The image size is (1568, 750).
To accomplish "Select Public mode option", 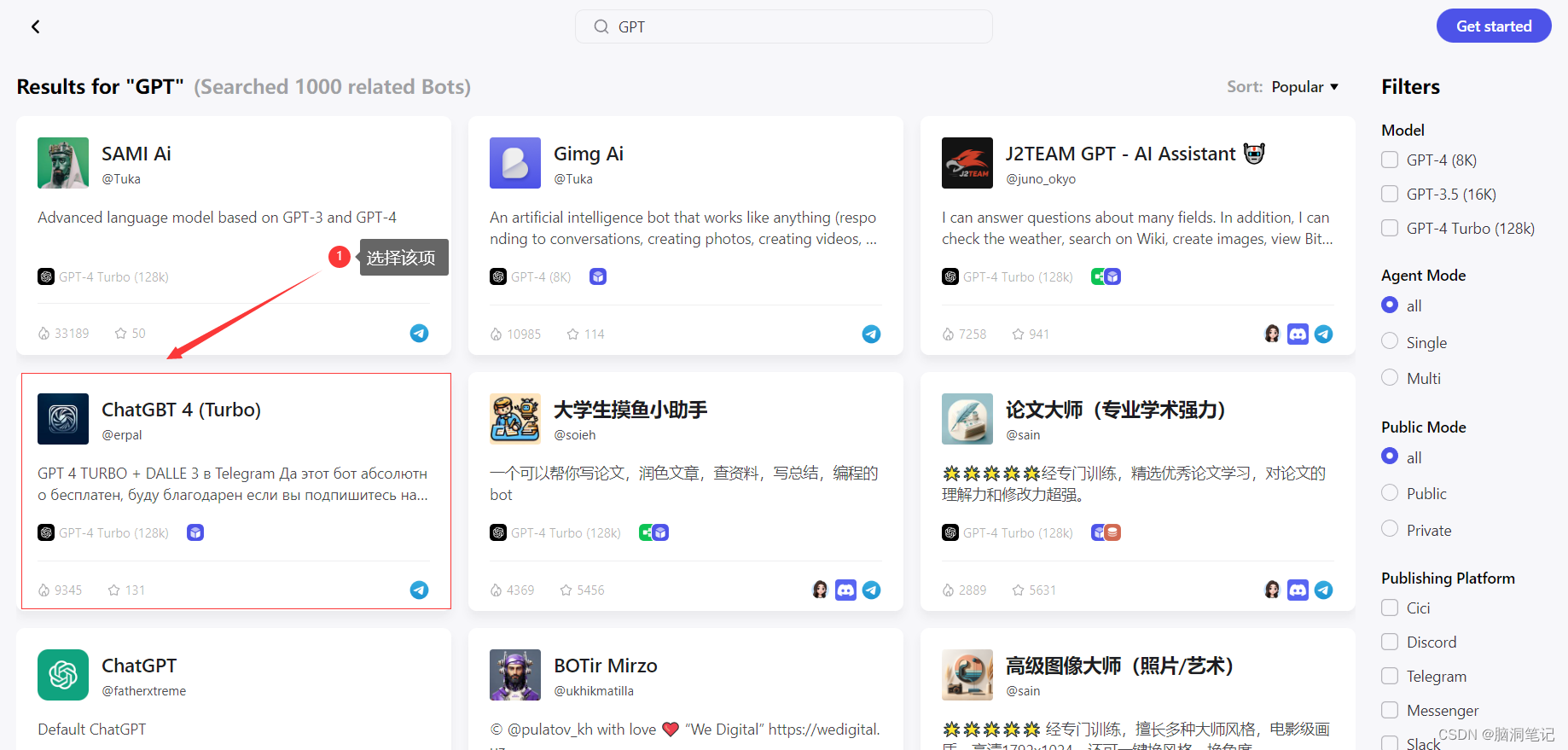I will click(1390, 492).
